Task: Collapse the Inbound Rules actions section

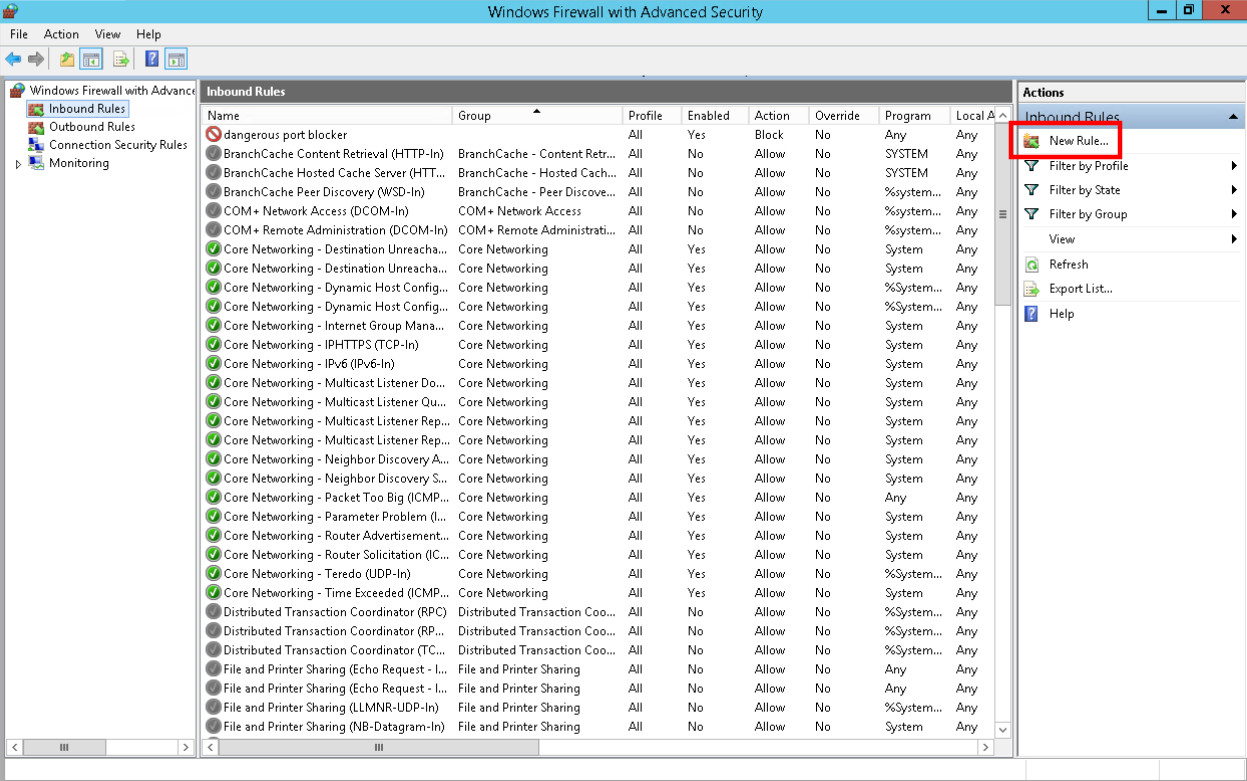Action: click(1233, 117)
